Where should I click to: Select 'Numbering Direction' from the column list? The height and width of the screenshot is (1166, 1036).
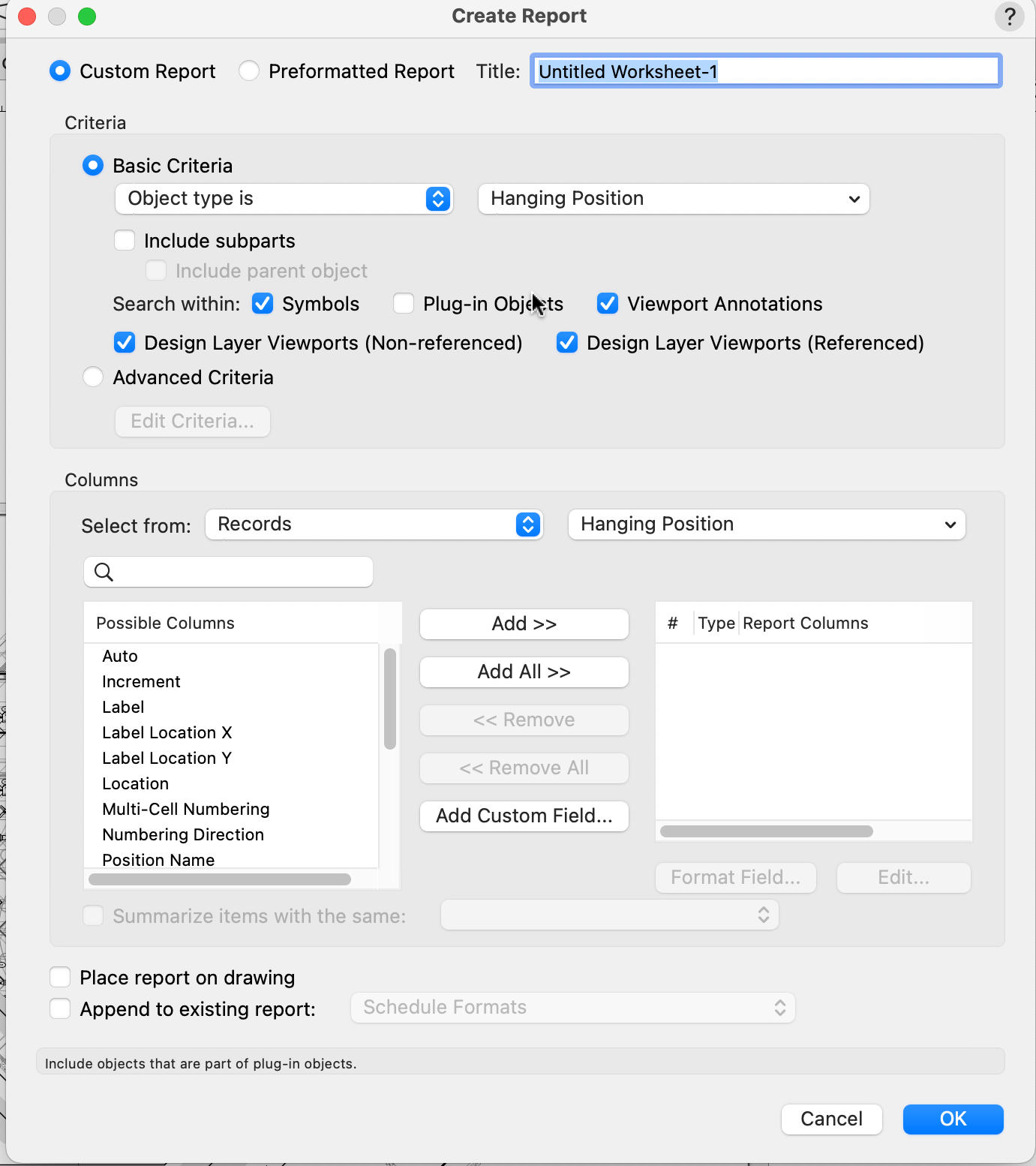point(183,835)
